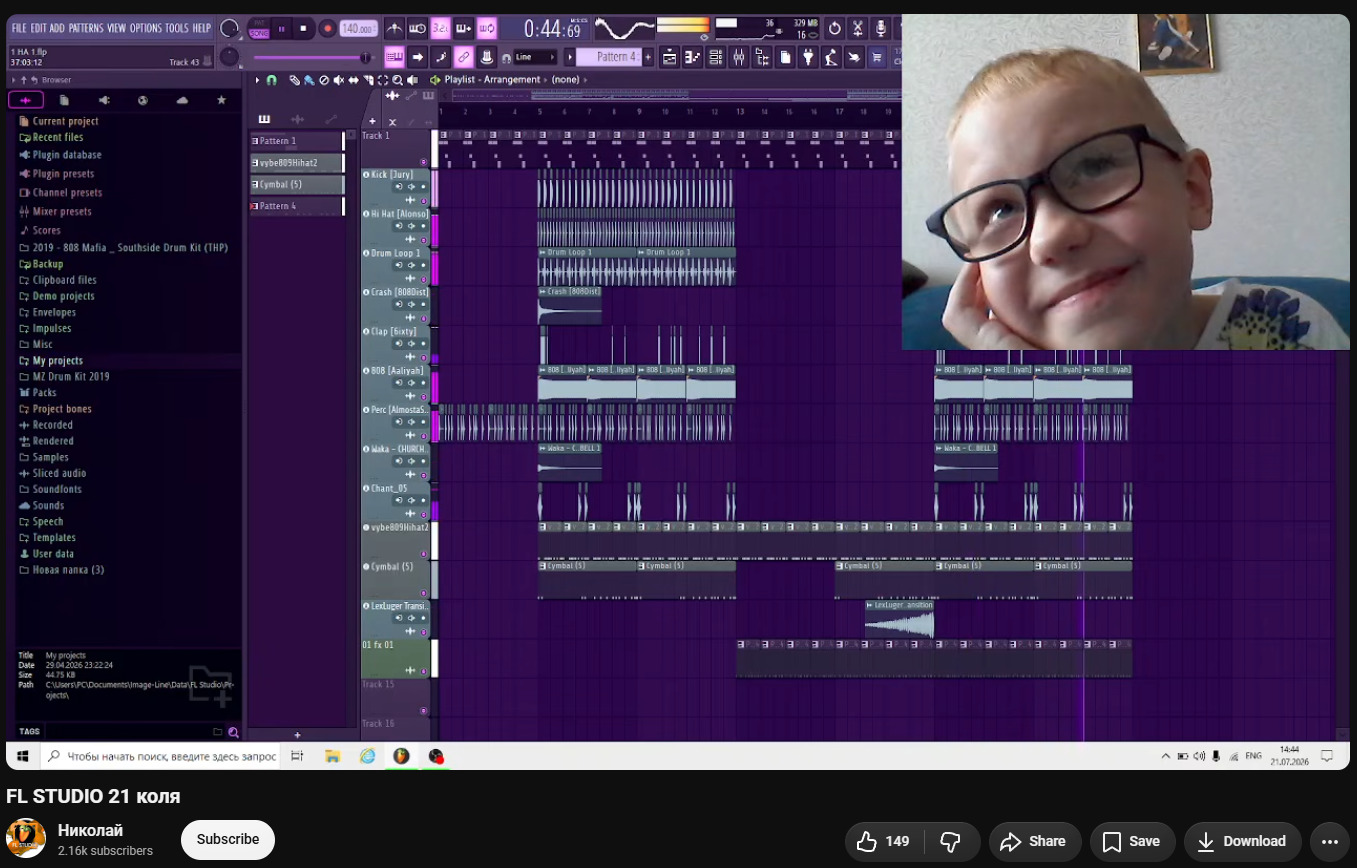Open the TOOLS menu
The height and width of the screenshot is (868, 1357).
point(177,28)
